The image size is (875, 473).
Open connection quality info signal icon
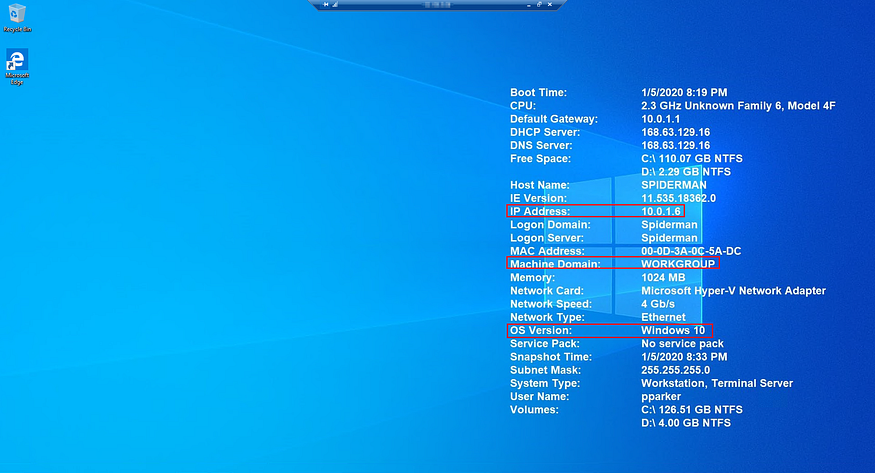coord(335,4)
